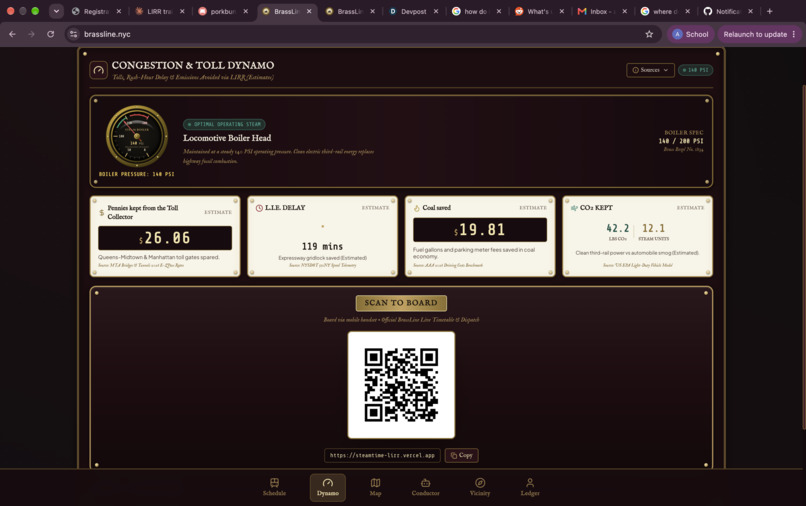Open the Schedule section in bottom navigation
This screenshot has width=806, height=506.
(x=274, y=487)
